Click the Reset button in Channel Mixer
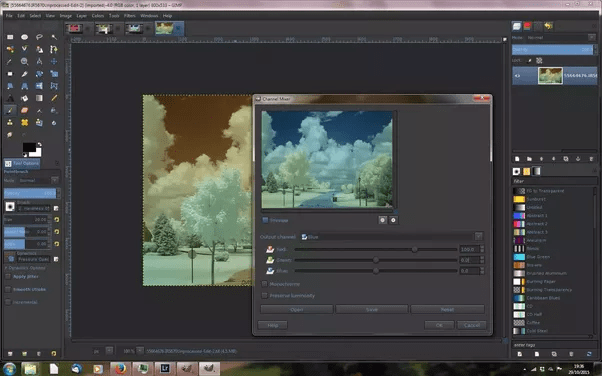602x376 pixels. [447, 309]
